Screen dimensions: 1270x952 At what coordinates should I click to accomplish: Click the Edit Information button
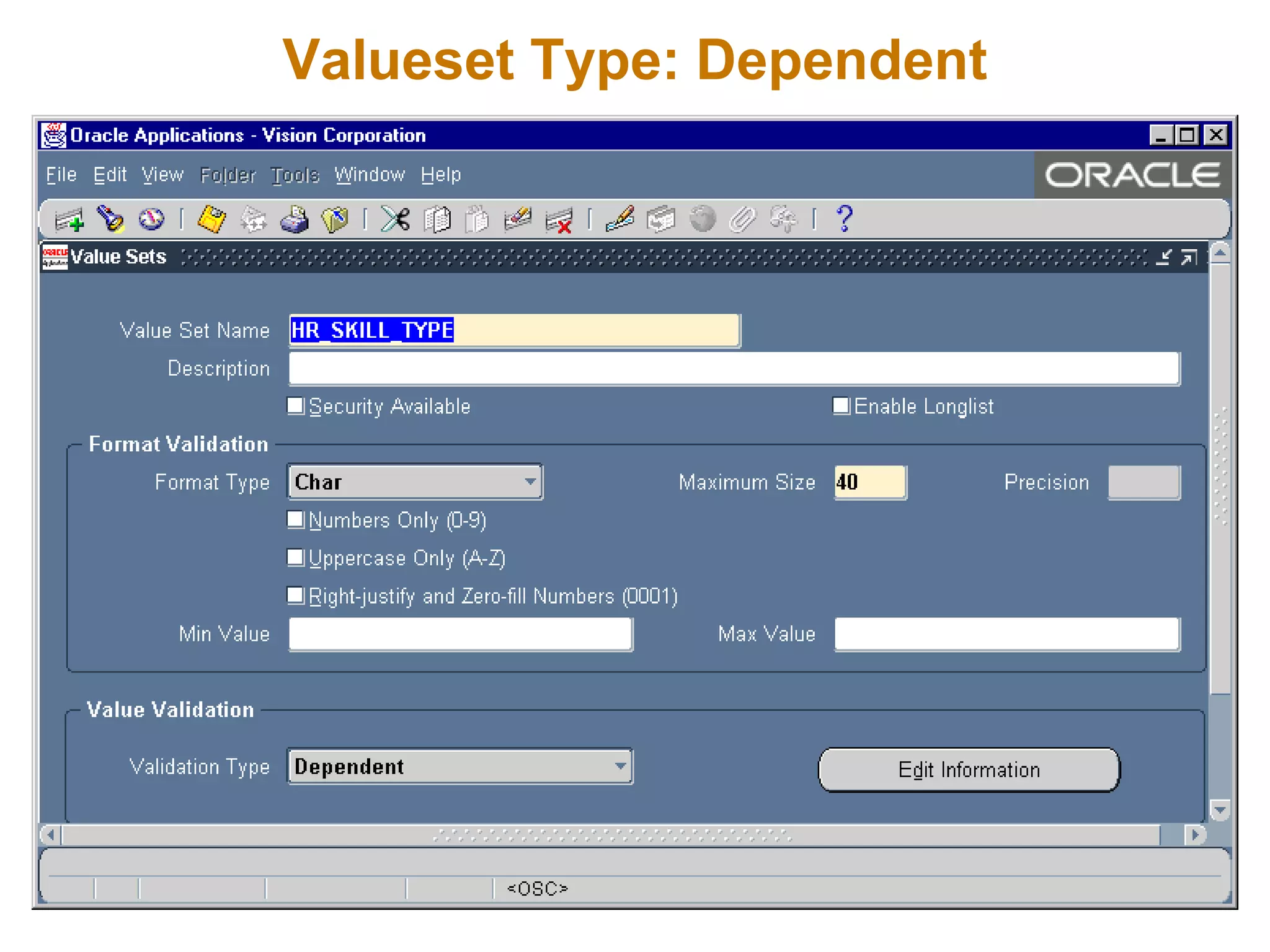(969, 770)
